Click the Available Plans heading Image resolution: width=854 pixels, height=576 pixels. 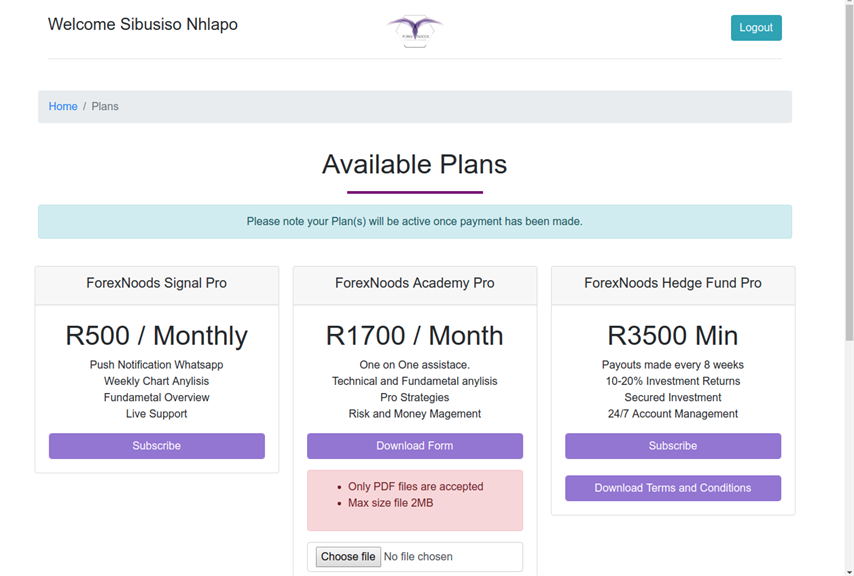(414, 164)
